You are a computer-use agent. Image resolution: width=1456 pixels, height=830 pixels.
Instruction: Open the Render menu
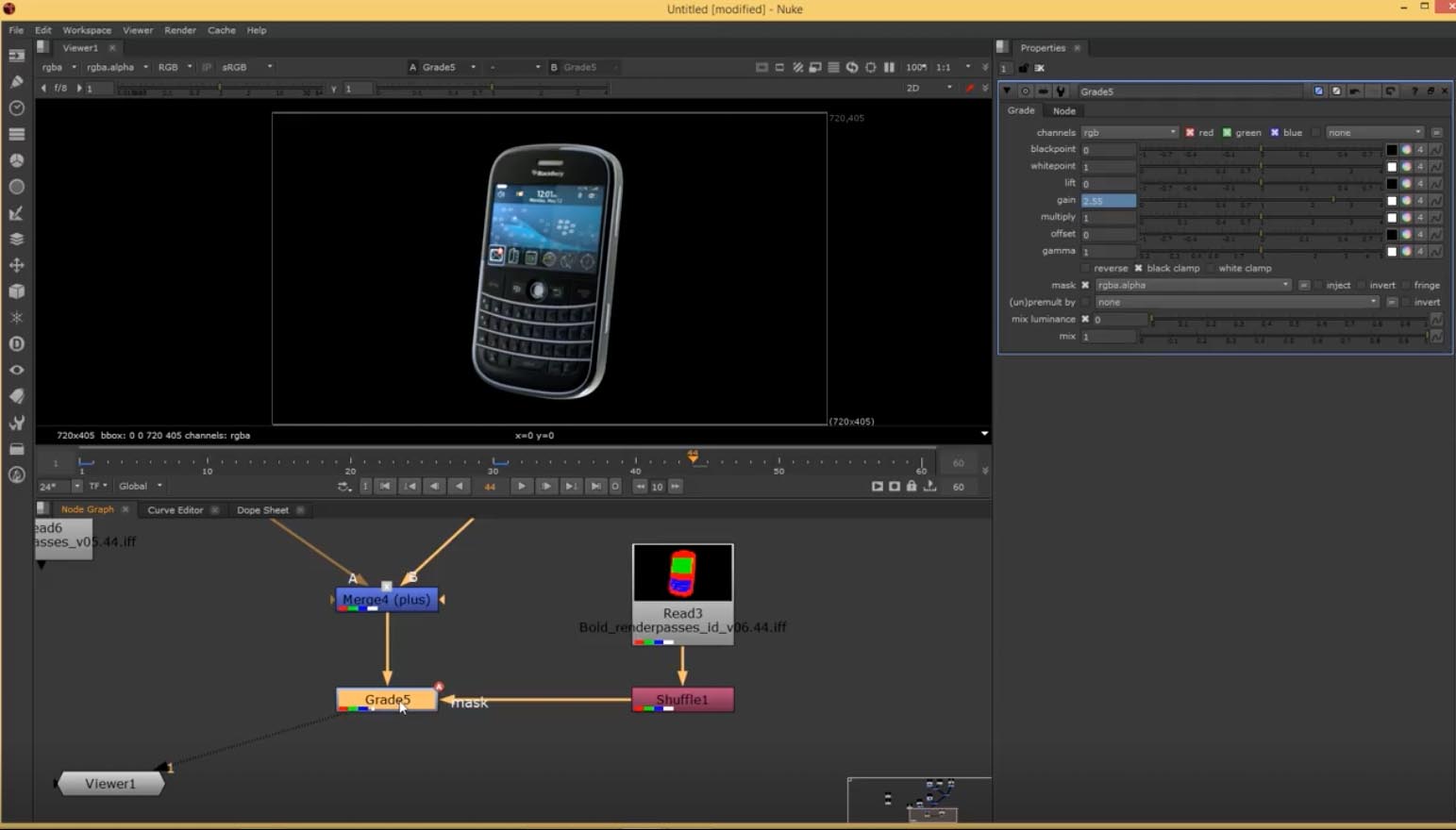[x=179, y=30]
